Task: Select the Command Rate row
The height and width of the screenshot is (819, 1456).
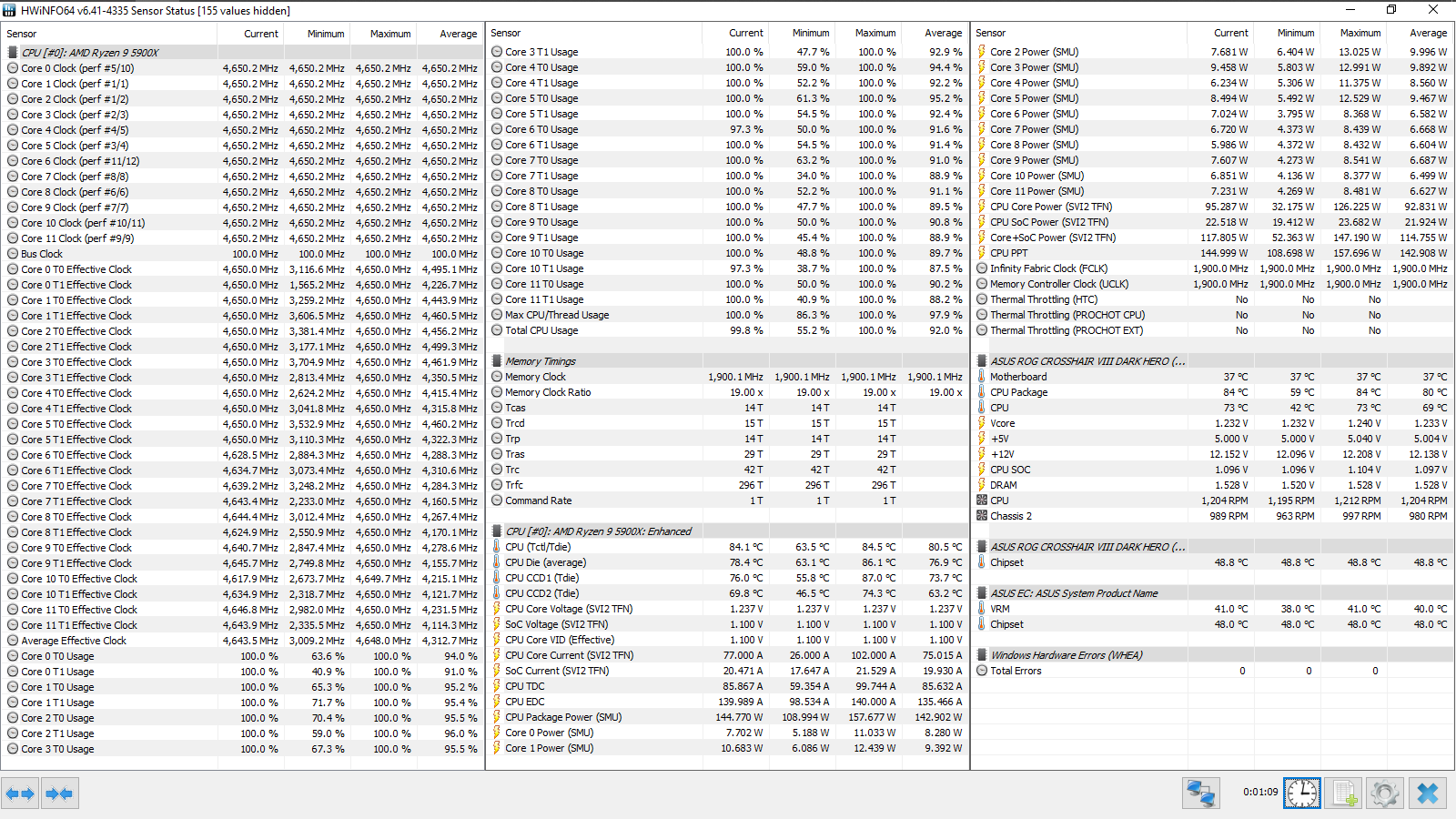Action: click(727, 500)
